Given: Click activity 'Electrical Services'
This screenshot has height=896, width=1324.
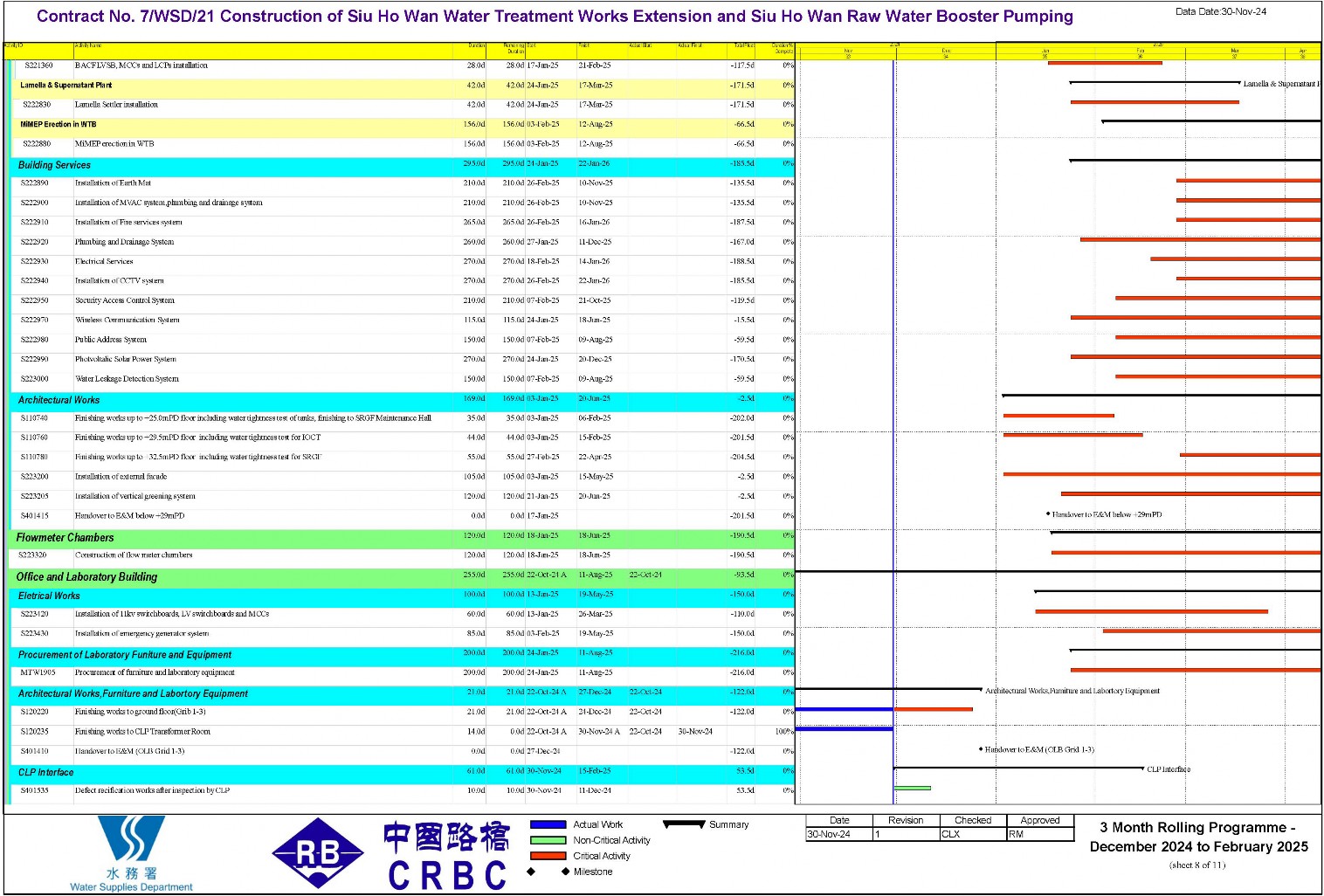Looking at the screenshot, I should tap(104, 262).
